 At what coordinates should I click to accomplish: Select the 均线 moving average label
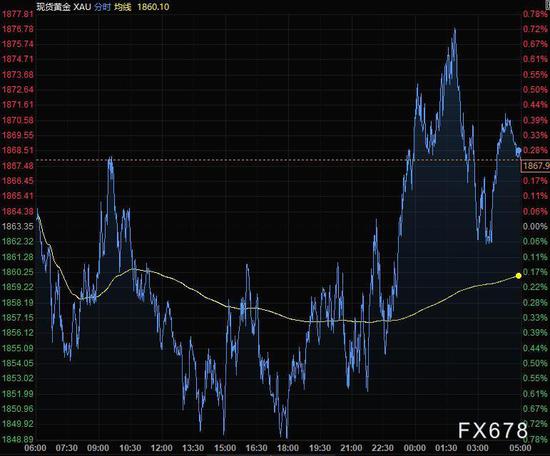(123, 7)
